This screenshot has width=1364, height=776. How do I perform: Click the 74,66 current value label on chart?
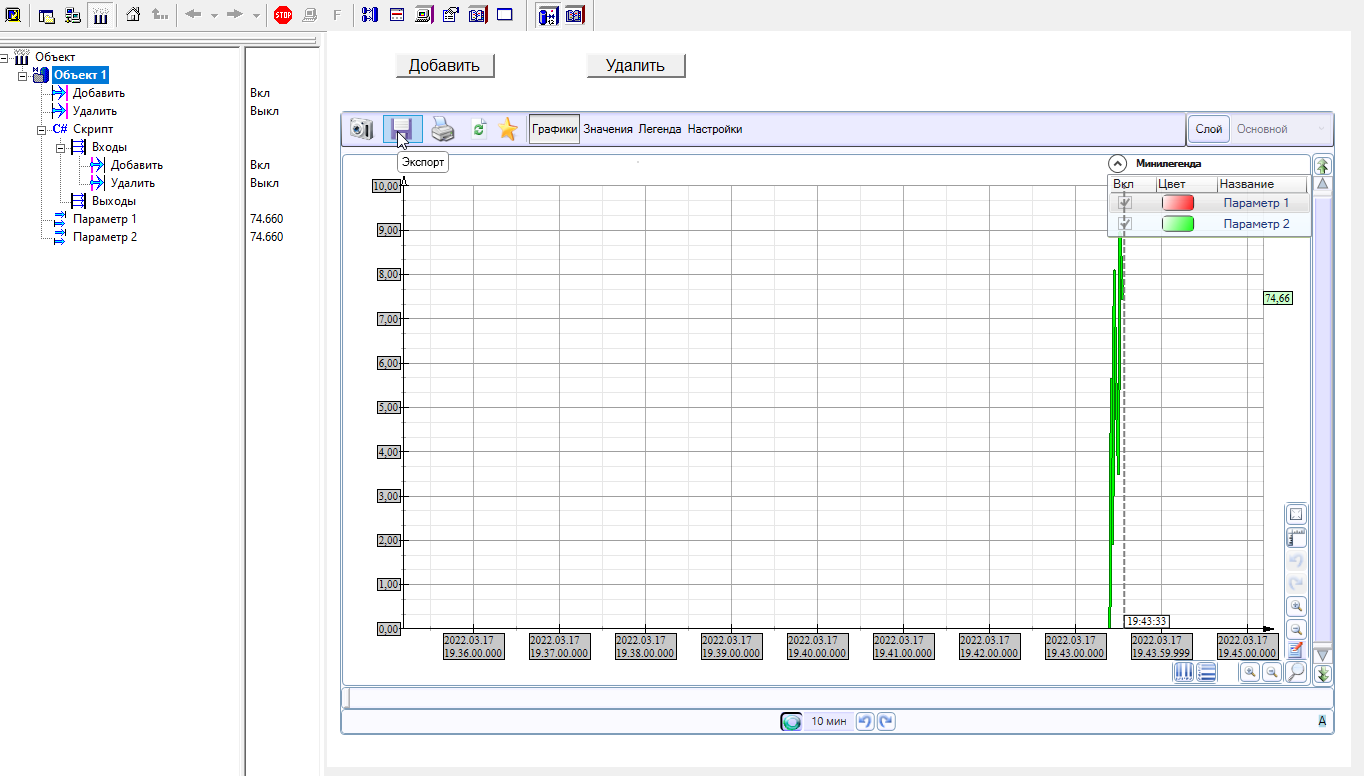click(1278, 298)
